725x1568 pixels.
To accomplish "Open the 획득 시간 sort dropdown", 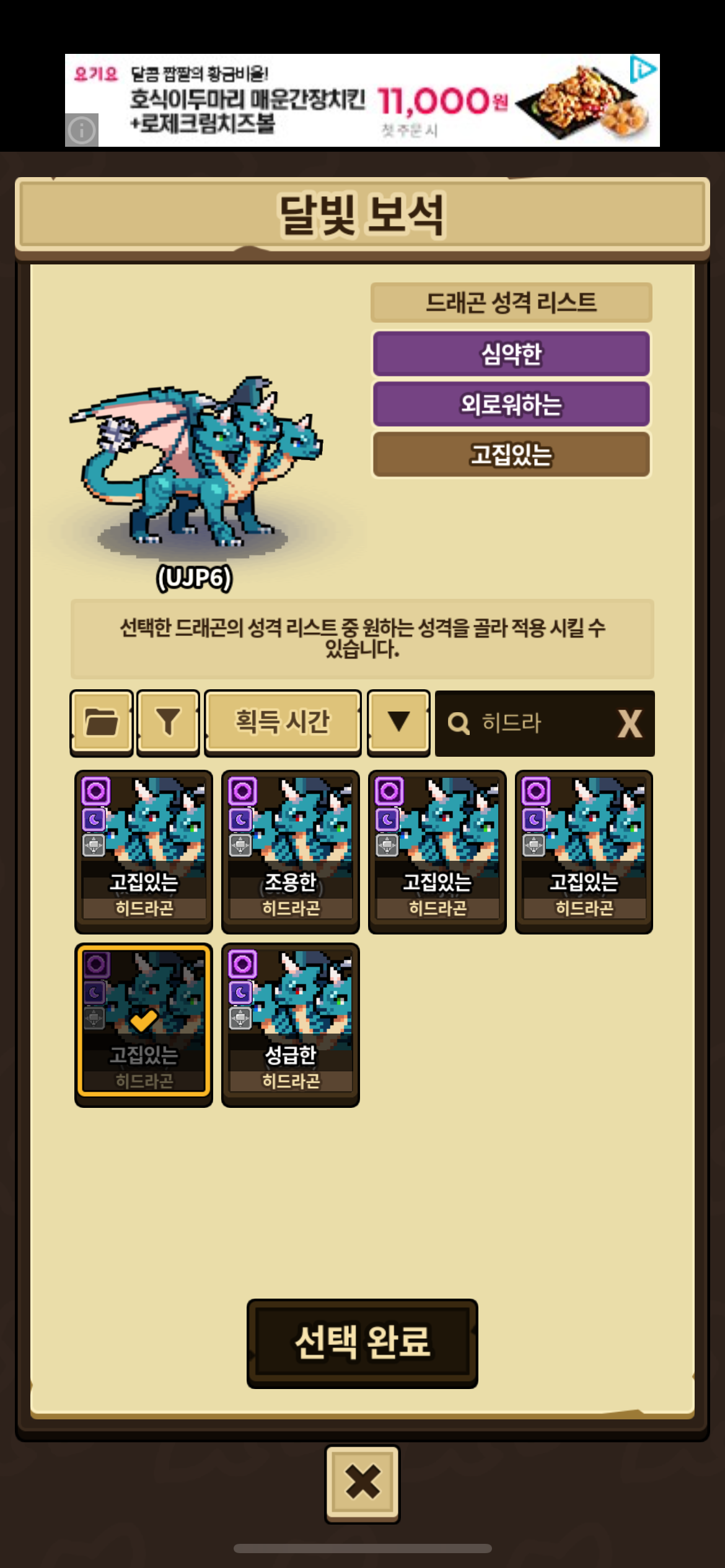I will coord(283,723).
